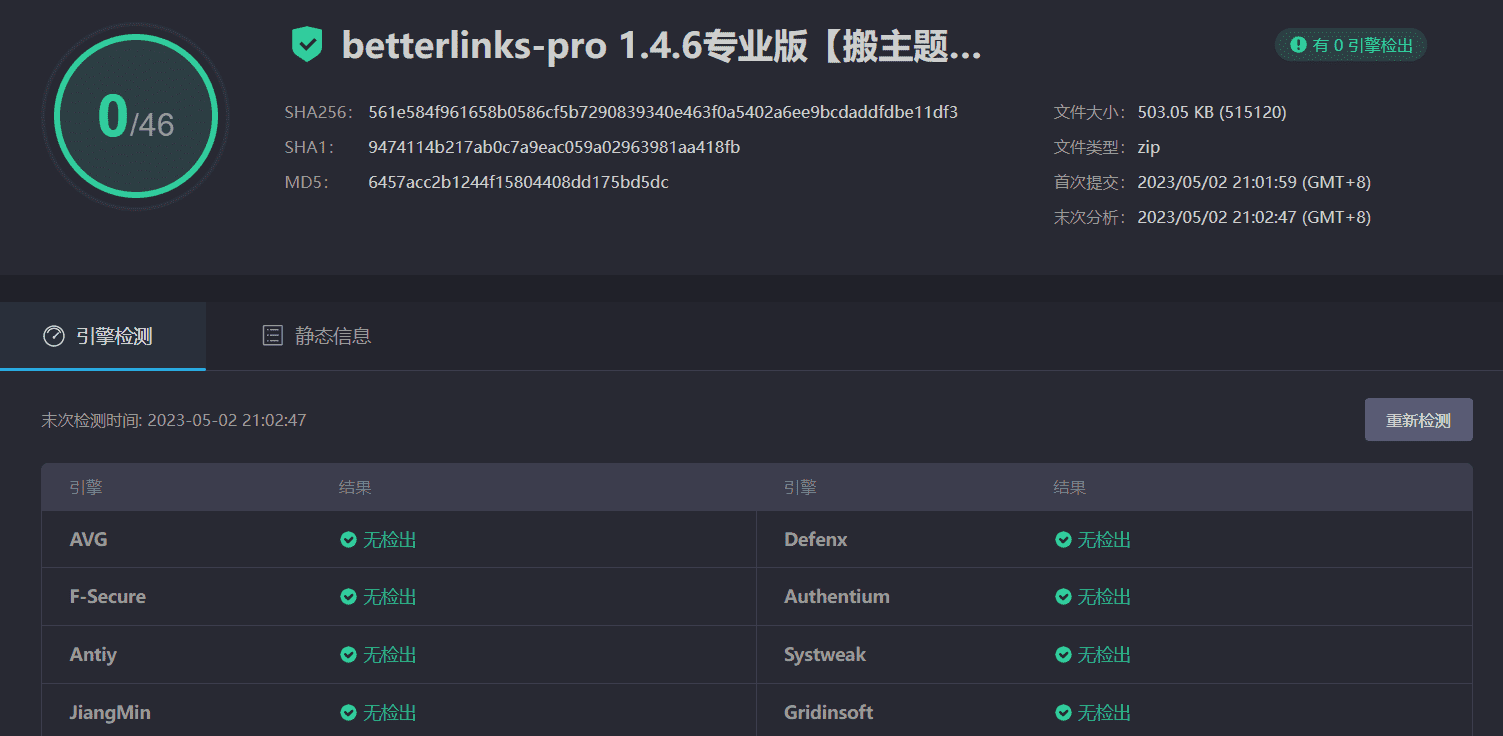
Task: Click the exclamation icon in the detection badge
Action: [1298, 45]
